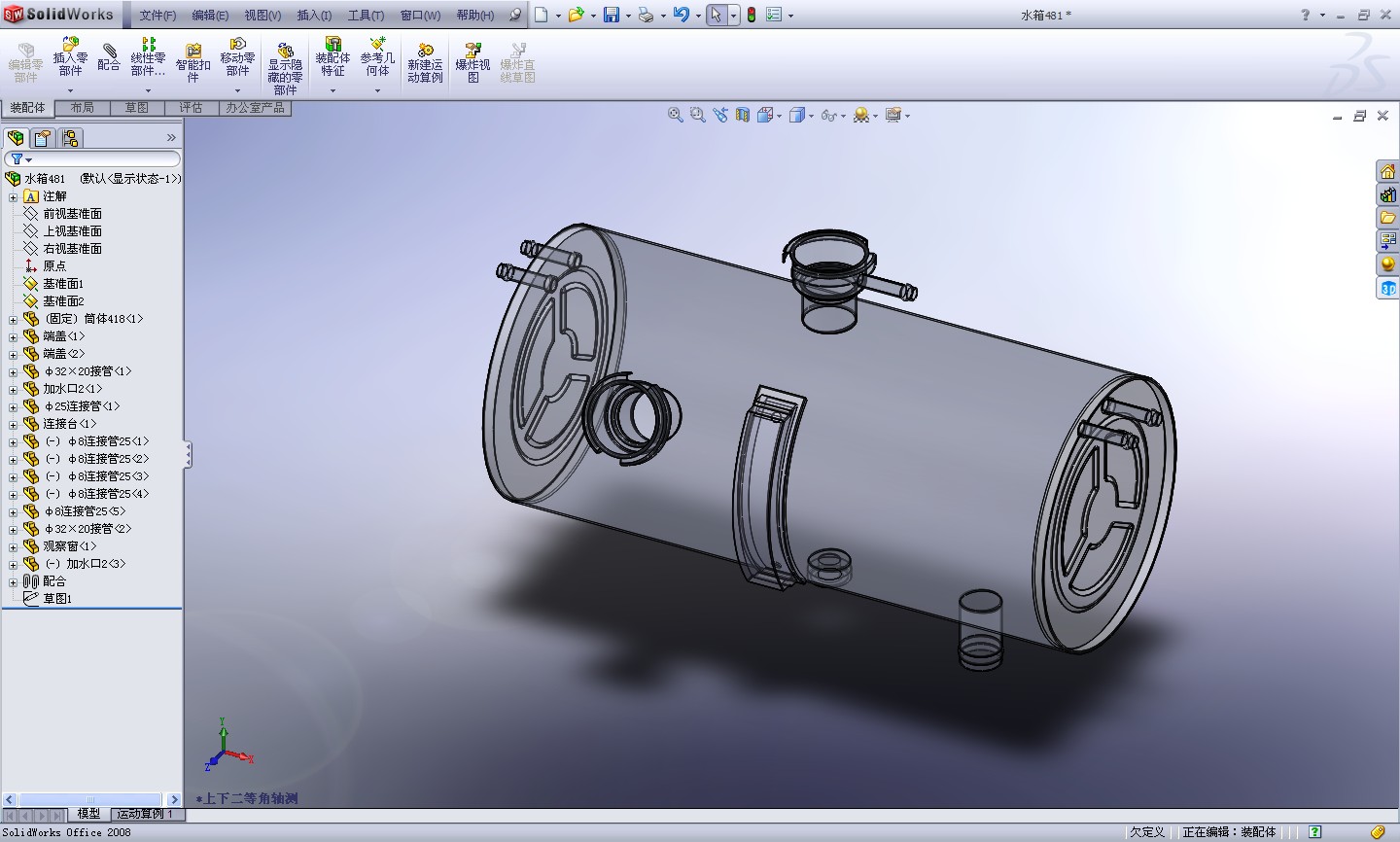
Task: Switch to the 布局 tab
Action: [83, 108]
